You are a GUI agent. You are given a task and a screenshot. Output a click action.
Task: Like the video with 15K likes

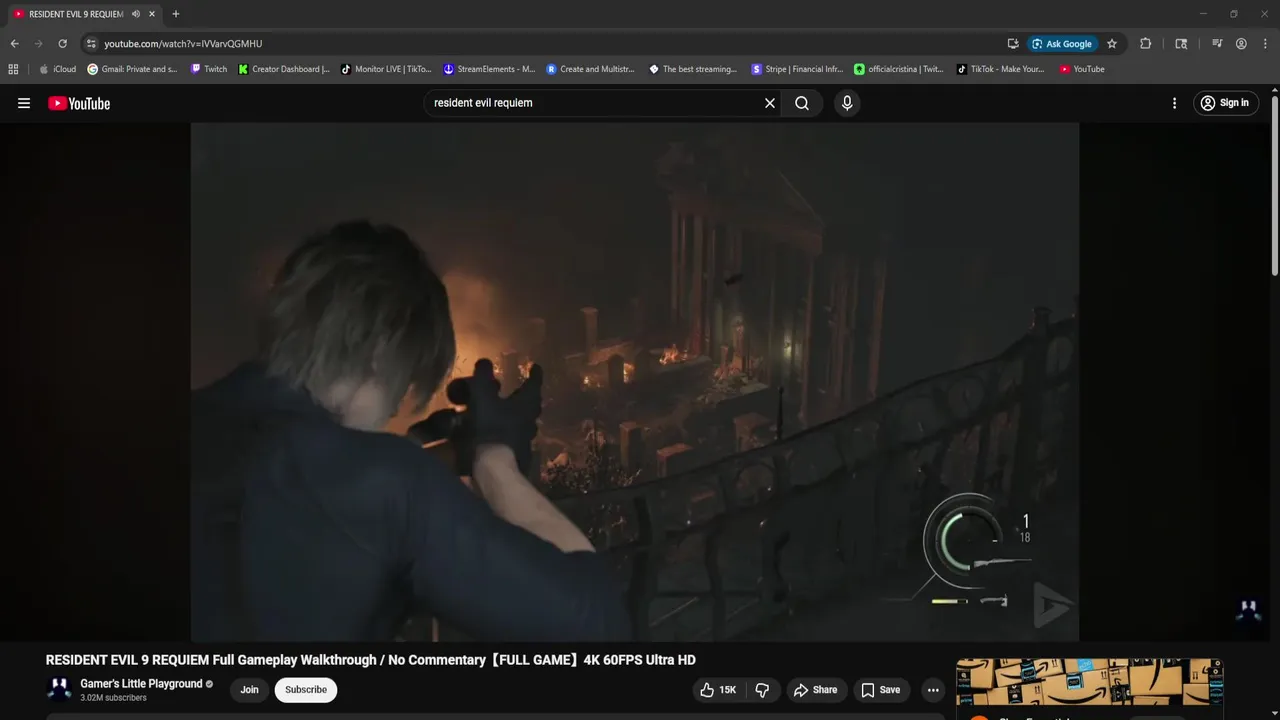(x=720, y=690)
